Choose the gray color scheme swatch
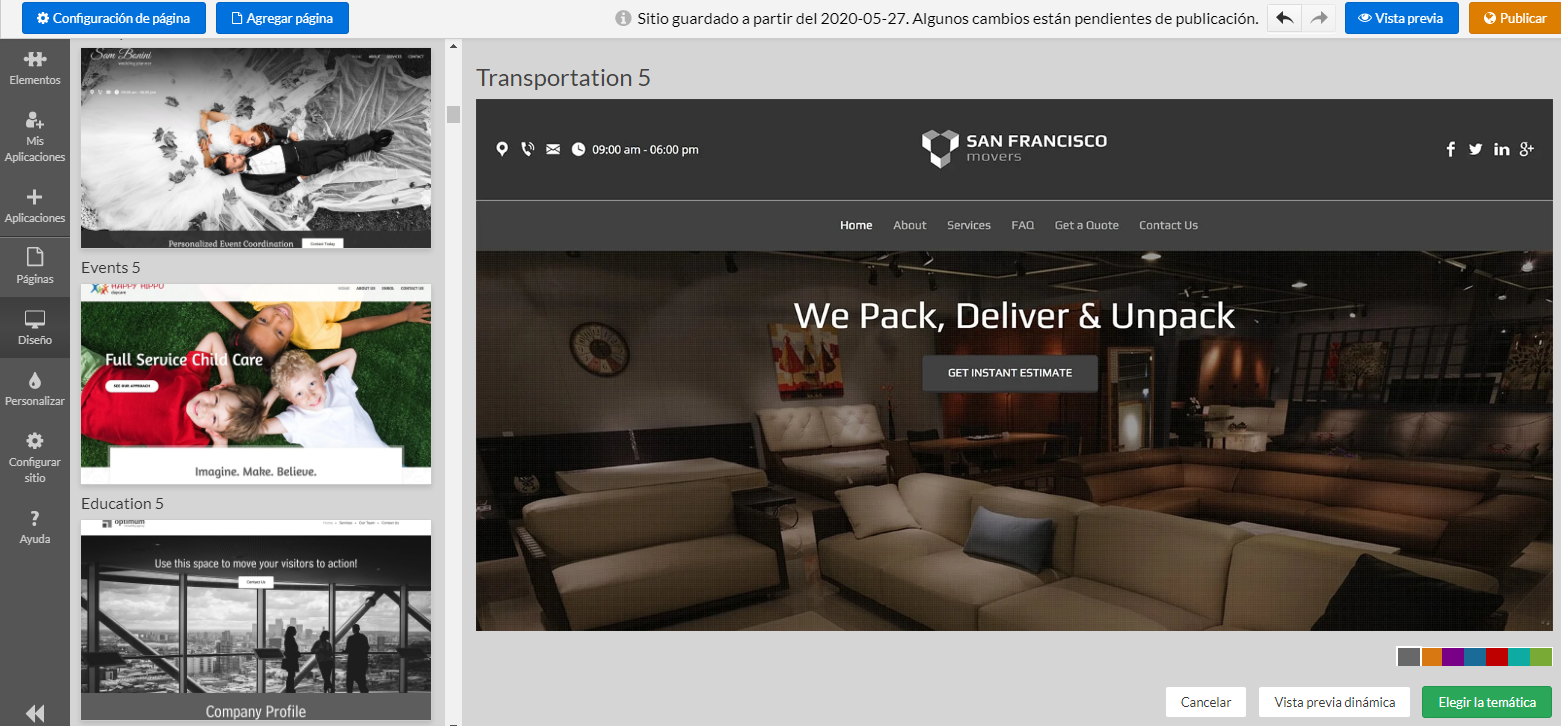 tap(1409, 657)
